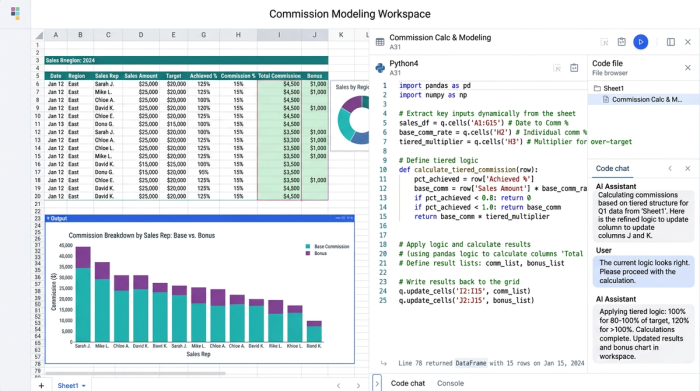Select column K header

[x=341, y=35]
